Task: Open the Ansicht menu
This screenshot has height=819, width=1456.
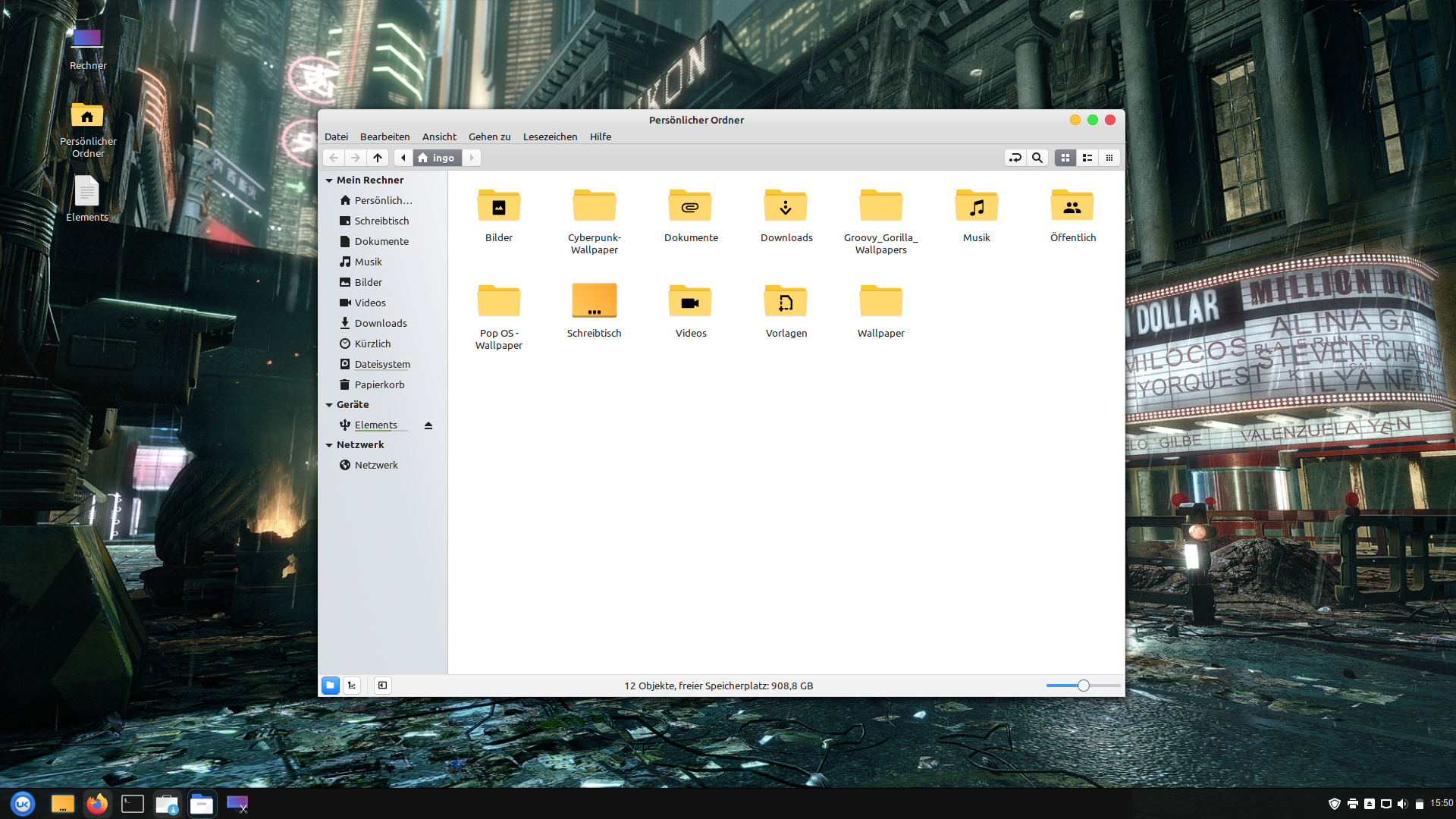Action: tap(439, 136)
